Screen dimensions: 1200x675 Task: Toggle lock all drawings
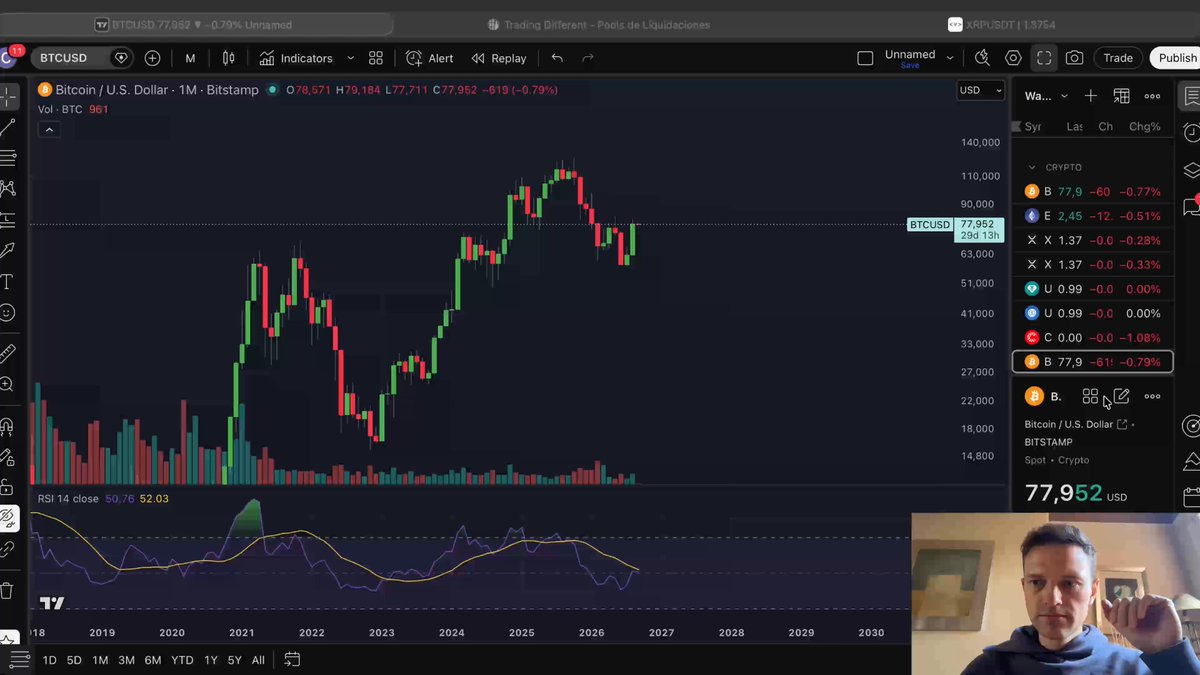click(7, 487)
